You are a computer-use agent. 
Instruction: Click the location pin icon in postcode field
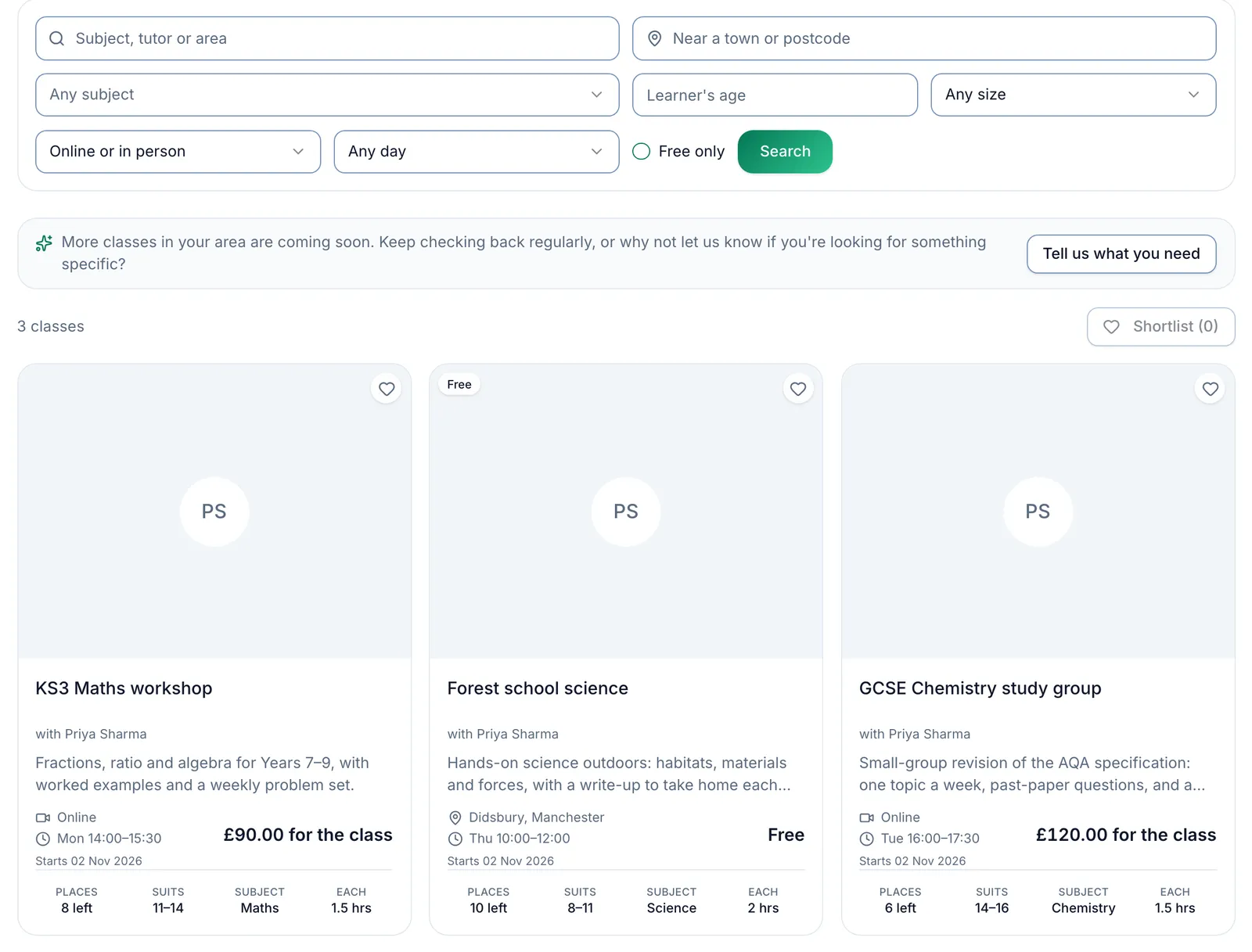point(655,38)
